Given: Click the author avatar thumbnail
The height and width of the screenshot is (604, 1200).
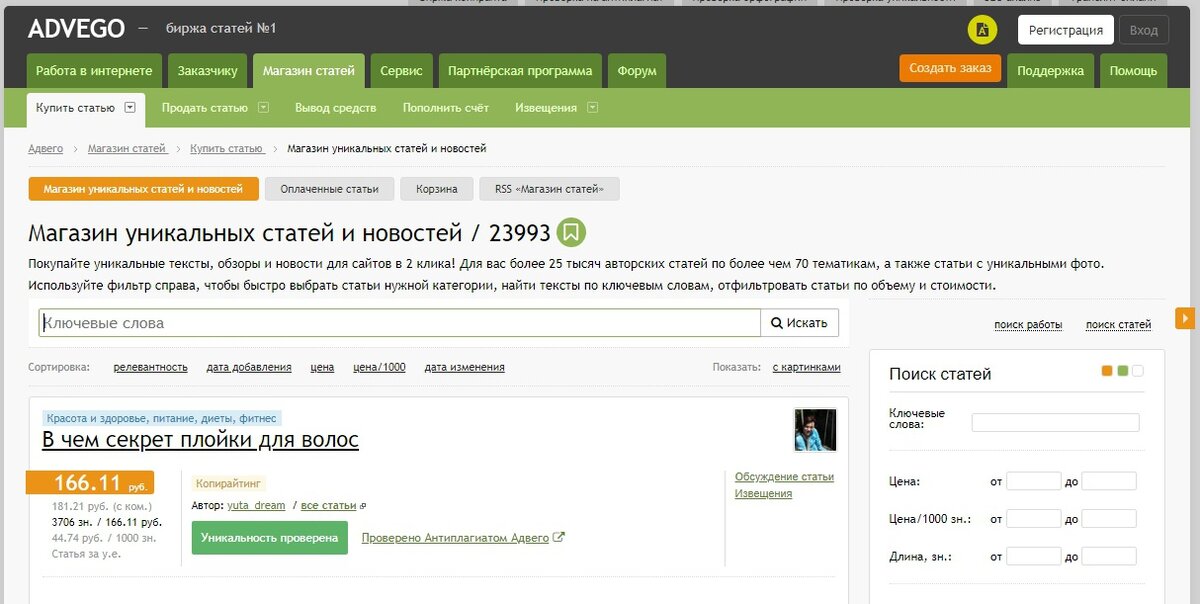Looking at the screenshot, I should click(x=815, y=430).
